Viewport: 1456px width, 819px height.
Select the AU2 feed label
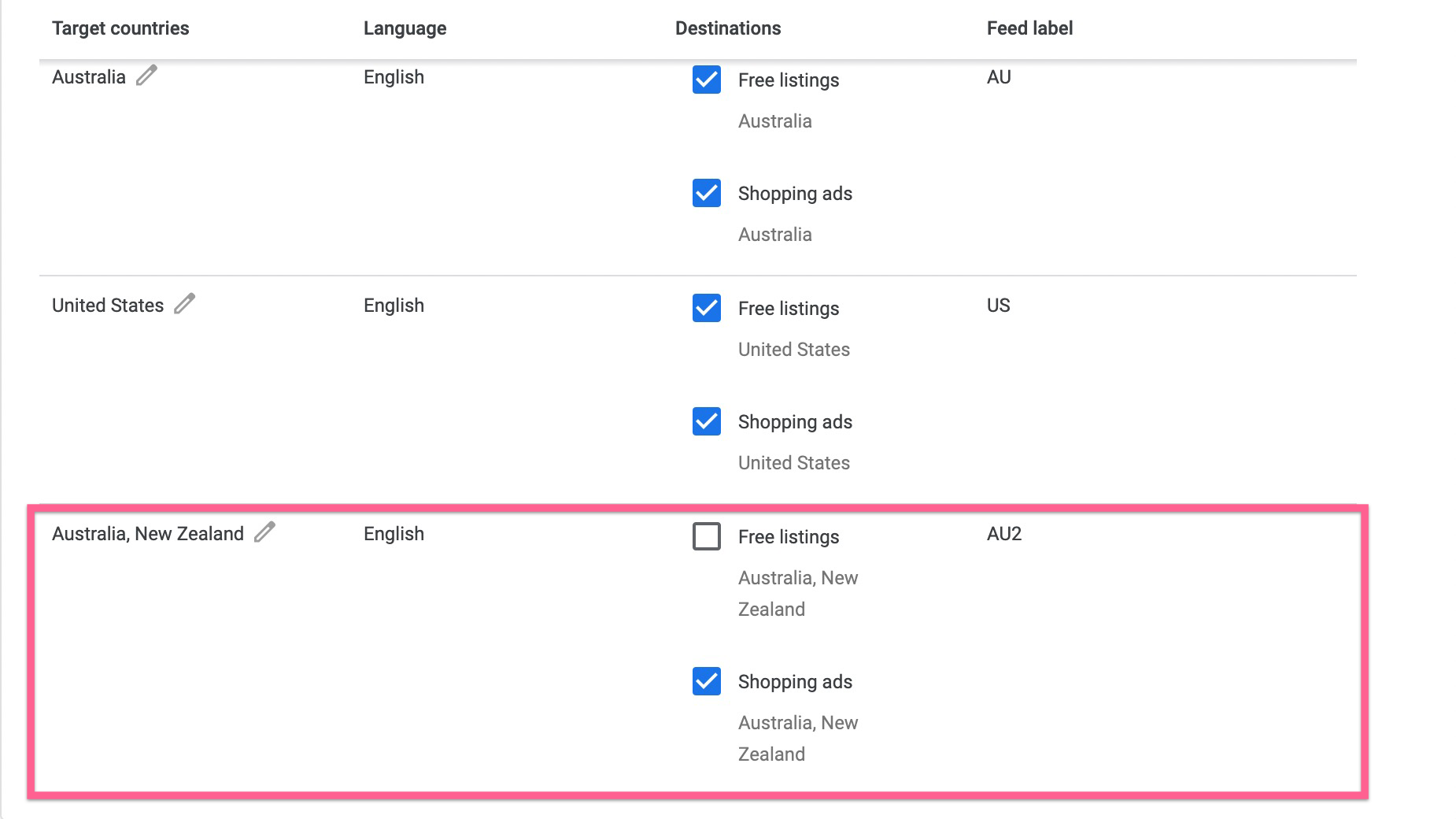[x=1004, y=534]
